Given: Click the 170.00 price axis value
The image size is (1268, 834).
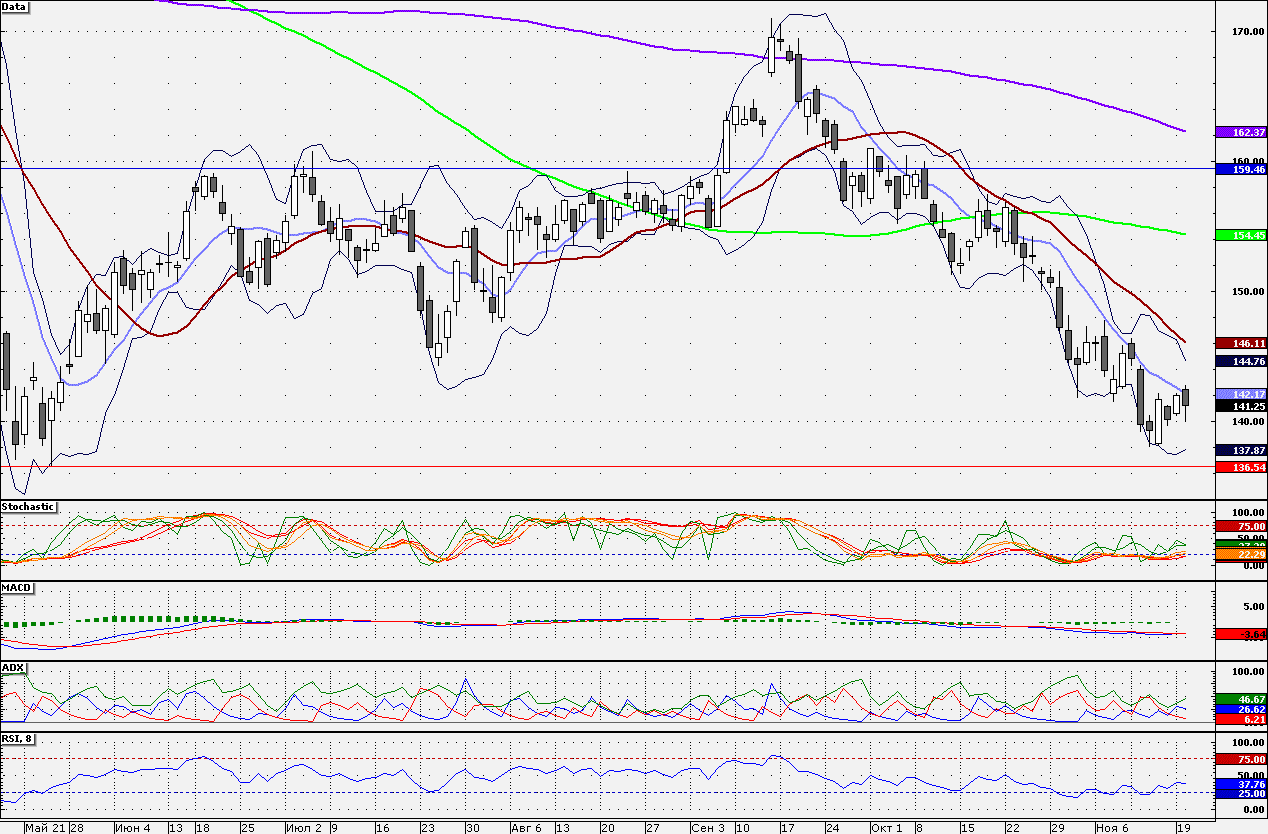Looking at the screenshot, I should (x=1249, y=32).
